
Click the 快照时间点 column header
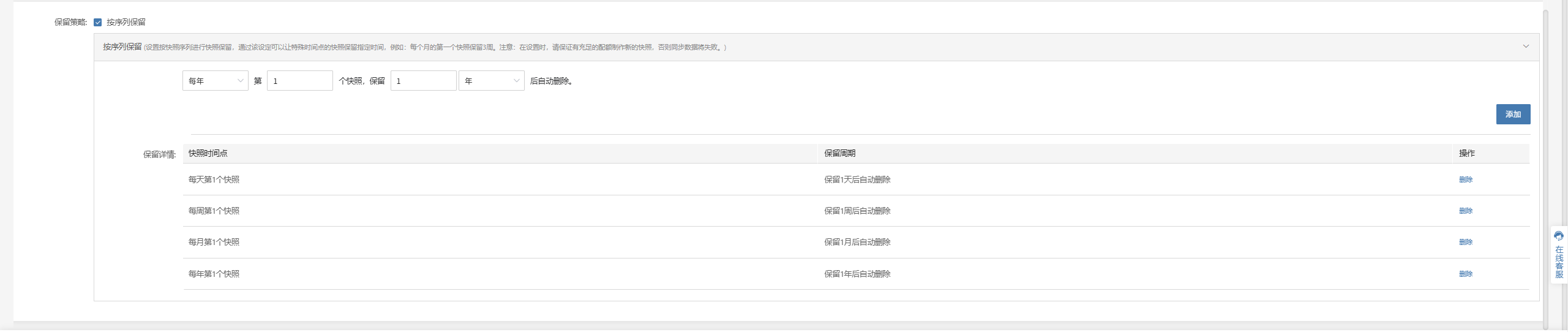click(x=208, y=153)
